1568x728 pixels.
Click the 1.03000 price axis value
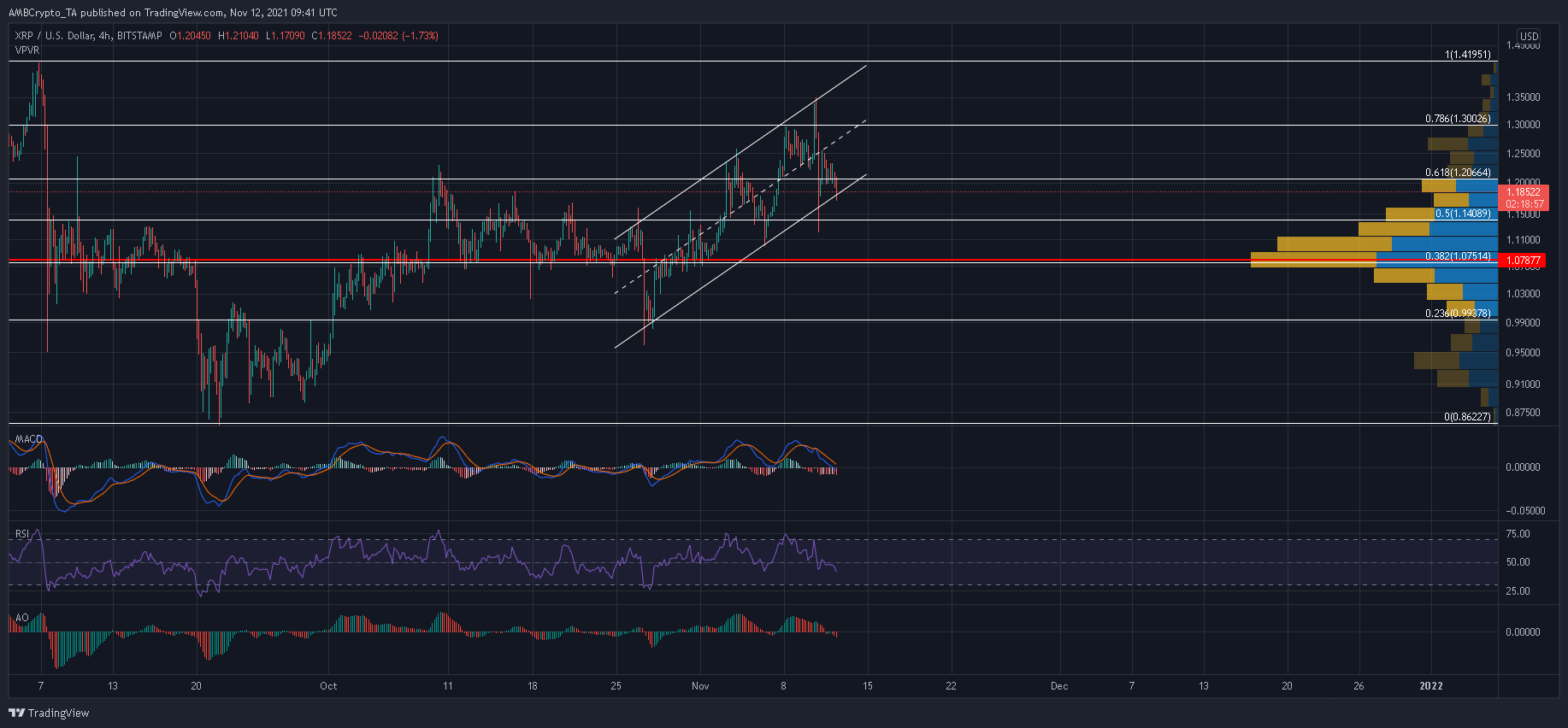click(1523, 294)
